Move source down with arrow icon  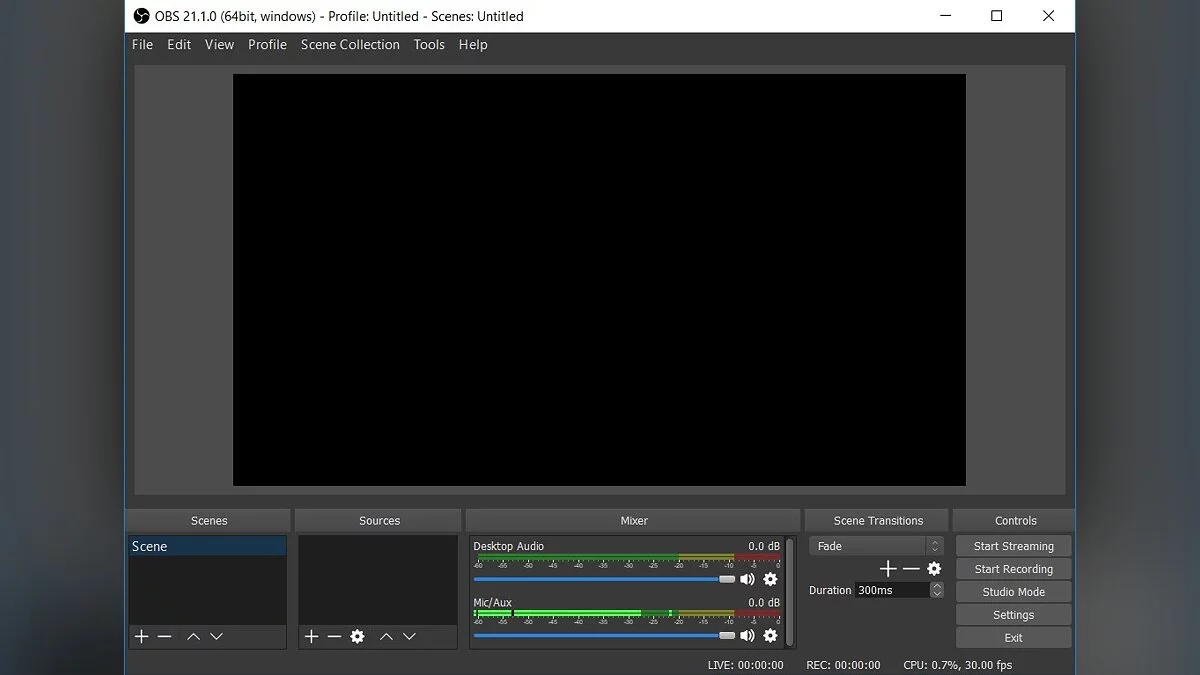pyautogui.click(x=409, y=636)
